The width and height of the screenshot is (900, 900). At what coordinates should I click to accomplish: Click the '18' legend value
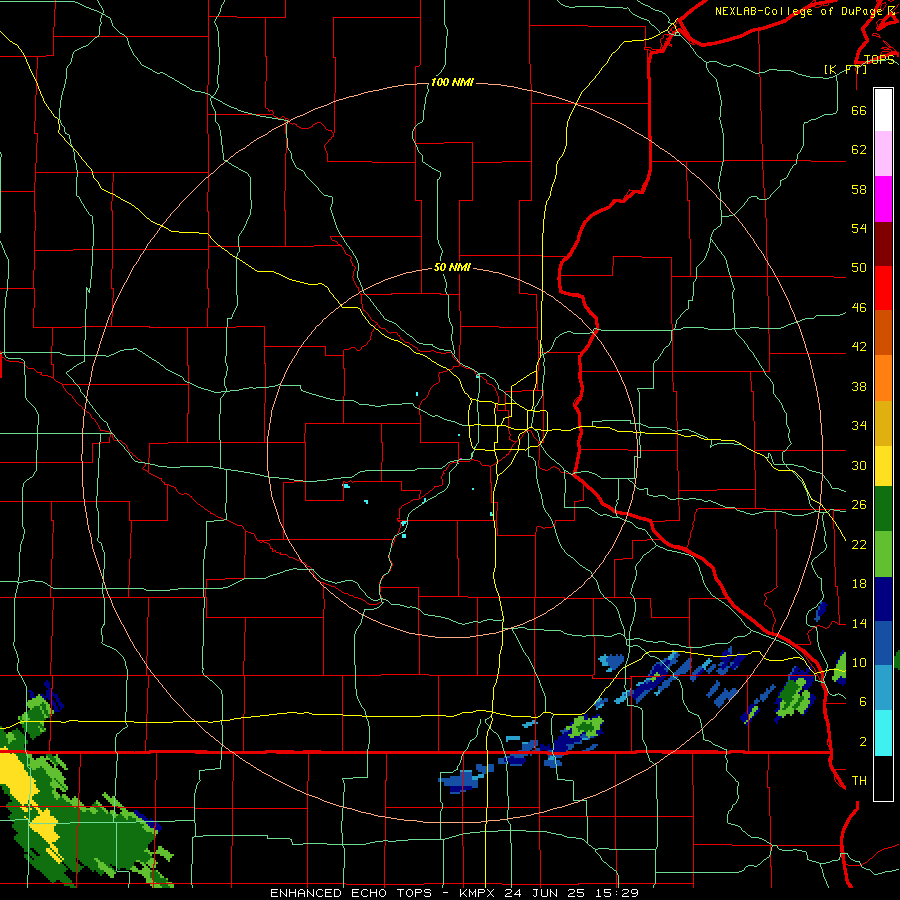[x=859, y=584]
